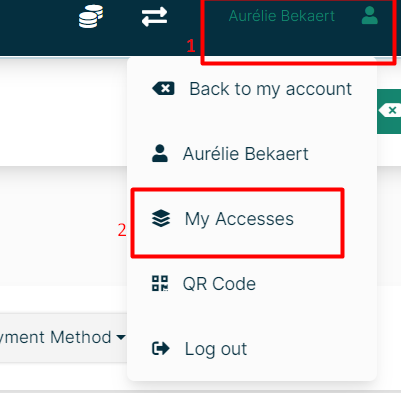The height and width of the screenshot is (393, 401).
Task: Choose QR Code from the menu
Action: [252, 284]
